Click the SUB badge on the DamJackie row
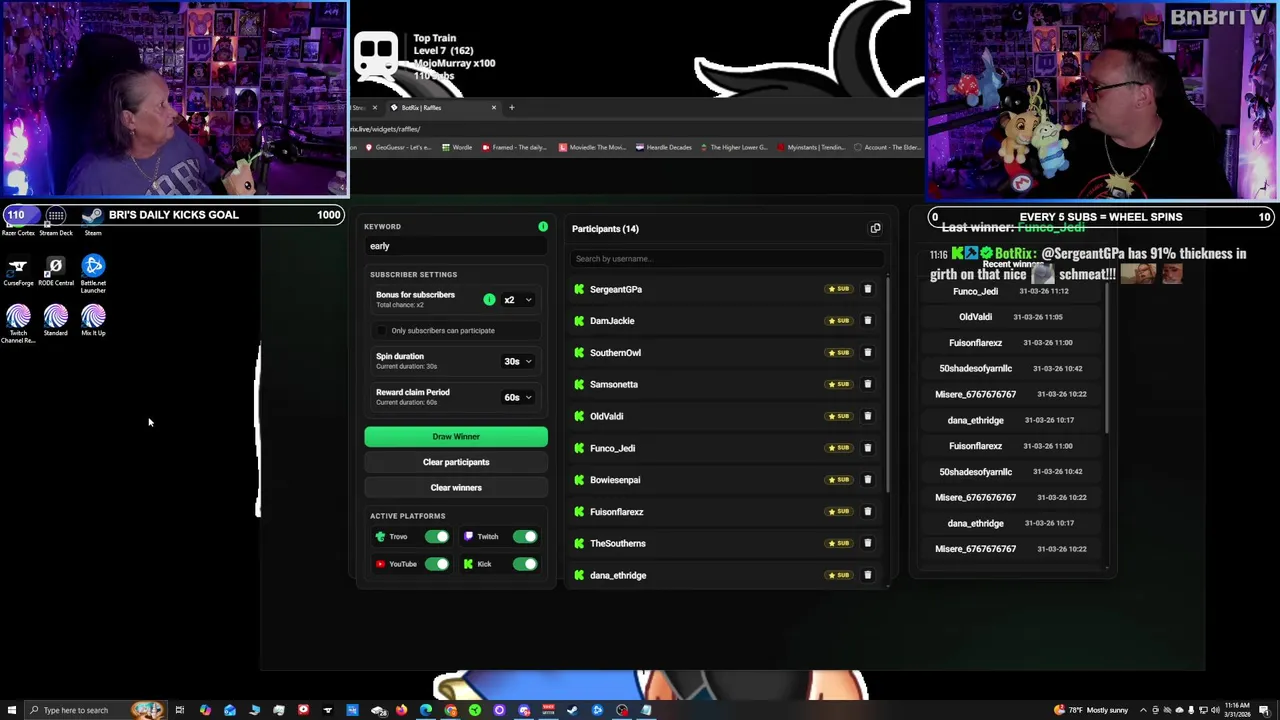1280x720 pixels. tap(839, 321)
